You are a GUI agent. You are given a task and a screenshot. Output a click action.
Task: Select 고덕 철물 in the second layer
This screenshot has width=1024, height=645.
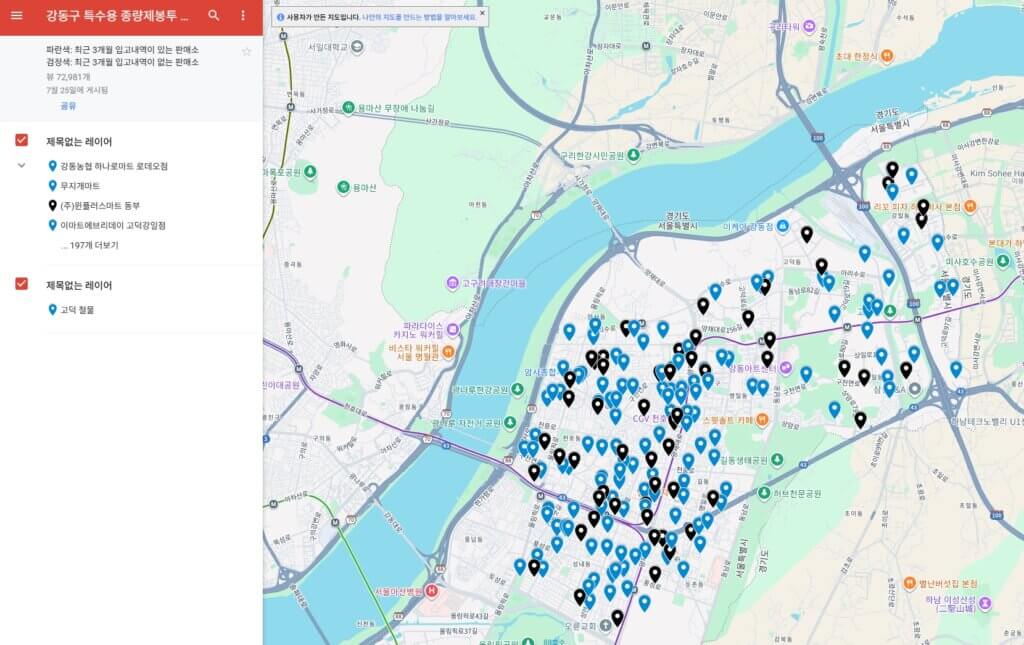pyautogui.click(x=77, y=310)
